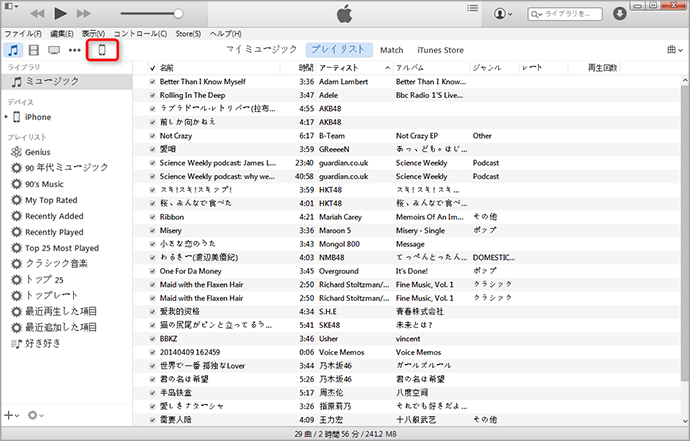Open My Top Rated playlist
The image size is (690, 441).
click(x=51, y=200)
